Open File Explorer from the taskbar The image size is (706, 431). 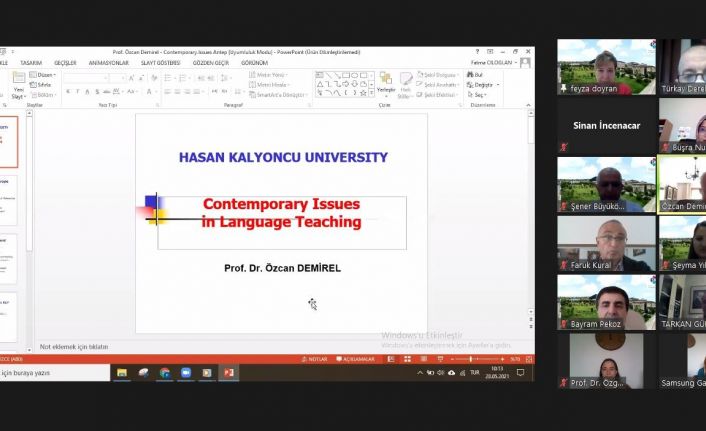pos(122,373)
